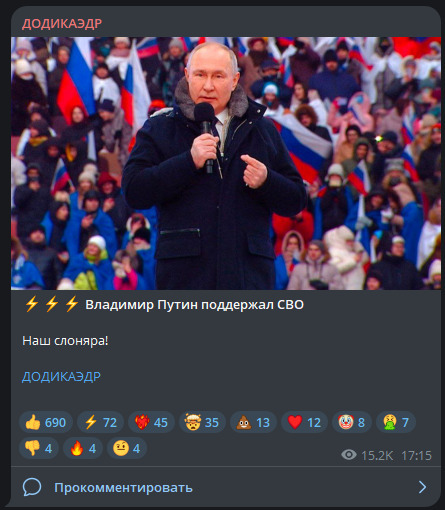The height and width of the screenshot is (510, 445).
Task: Select the raised eyebrow face reaction
Action: [x=127, y=448]
